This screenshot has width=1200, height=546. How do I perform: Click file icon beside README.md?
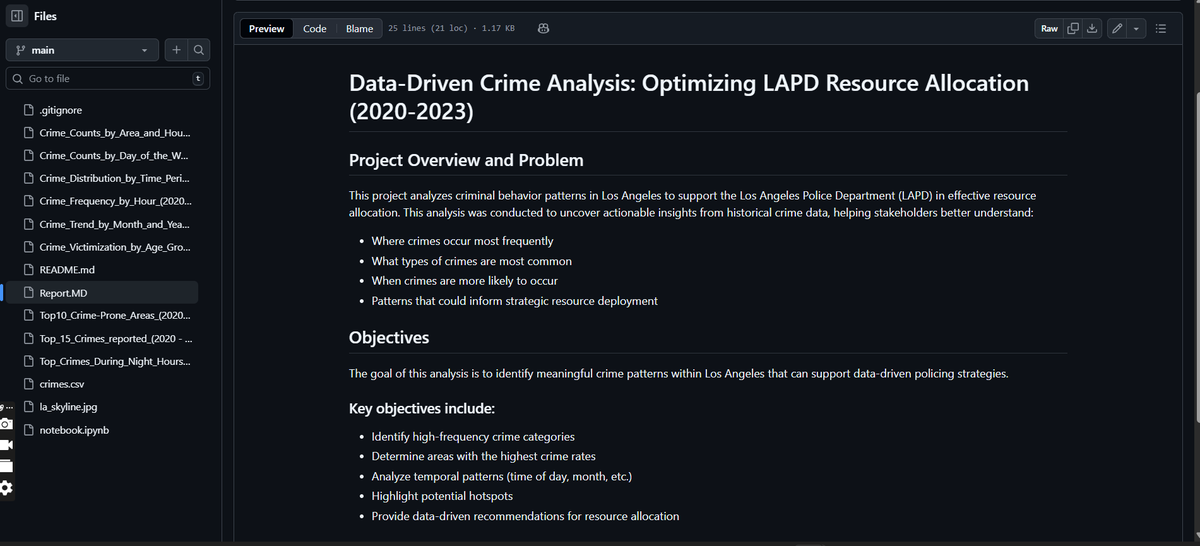(x=29, y=270)
